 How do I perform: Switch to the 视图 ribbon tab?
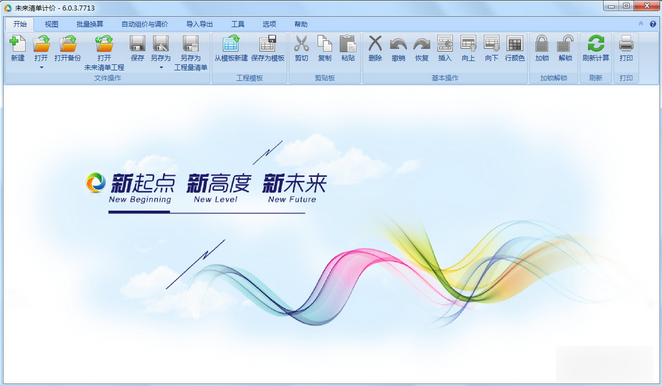[x=52, y=24]
